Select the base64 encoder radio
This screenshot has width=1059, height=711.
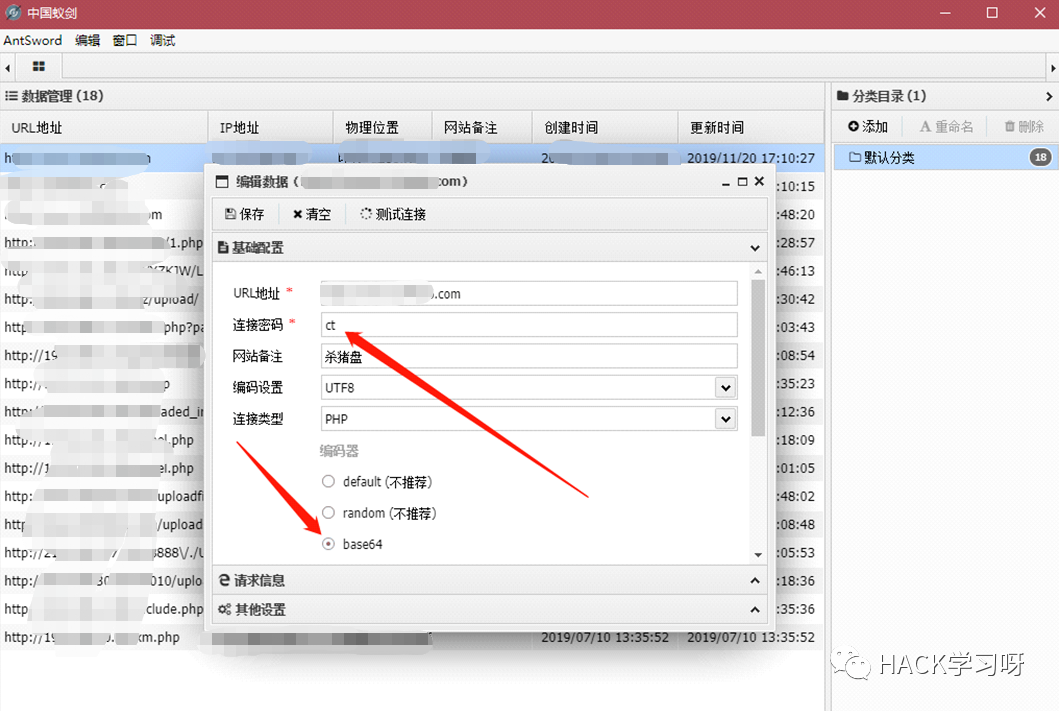pyautogui.click(x=328, y=544)
